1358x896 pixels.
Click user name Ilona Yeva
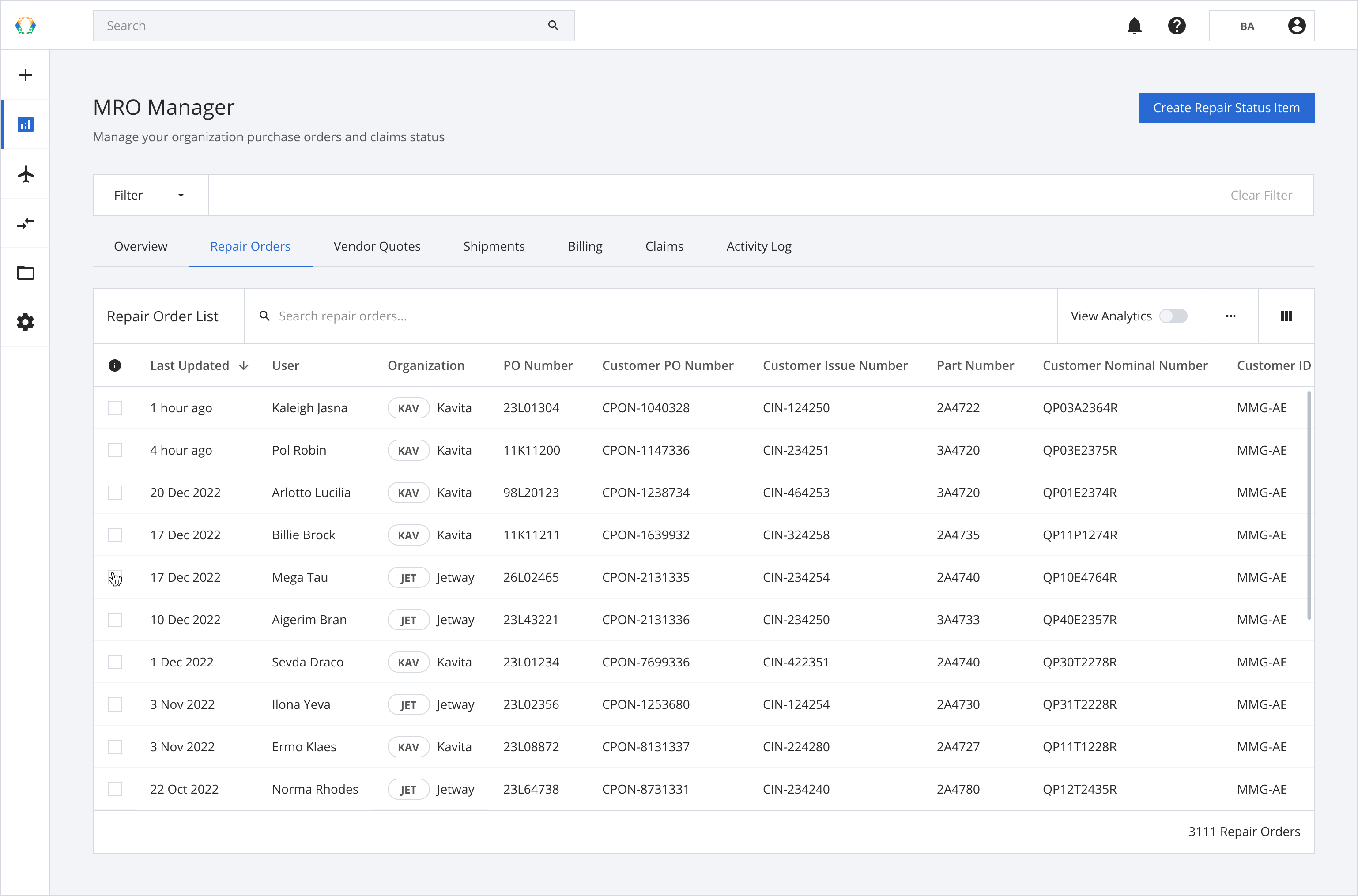301,704
